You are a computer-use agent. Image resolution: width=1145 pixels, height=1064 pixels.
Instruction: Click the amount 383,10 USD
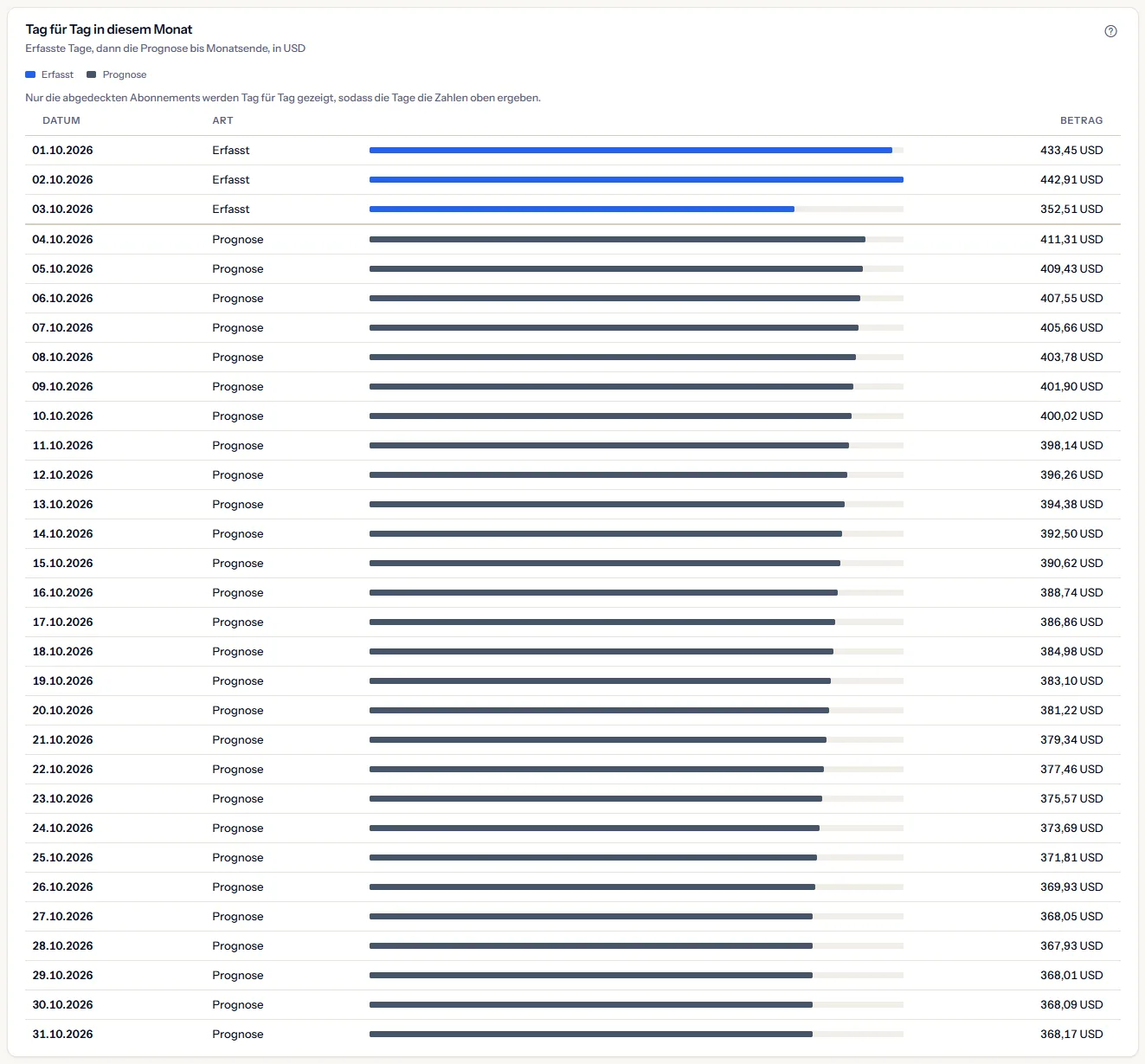[x=1071, y=680]
